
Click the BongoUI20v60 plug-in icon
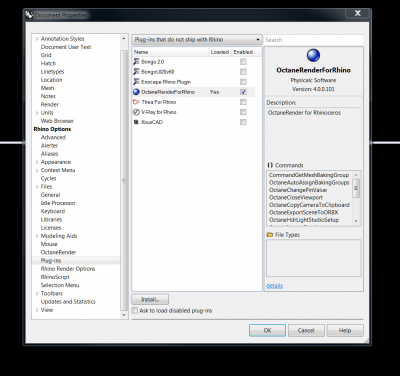[x=136, y=72]
